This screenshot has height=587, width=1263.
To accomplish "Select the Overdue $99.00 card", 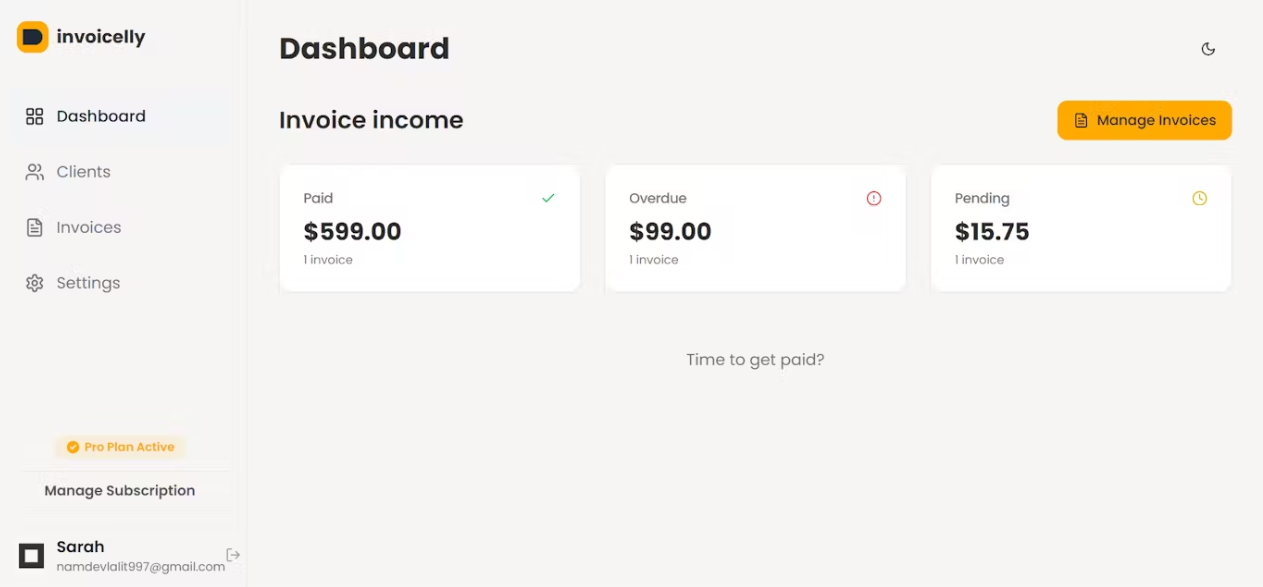I will (x=756, y=228).
